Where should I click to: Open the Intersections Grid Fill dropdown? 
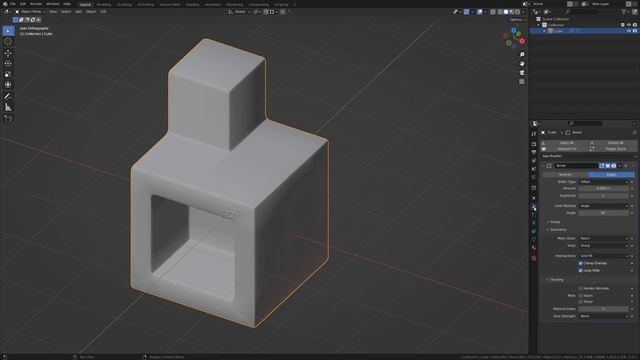pyautogui.click(x=604, y=256)
